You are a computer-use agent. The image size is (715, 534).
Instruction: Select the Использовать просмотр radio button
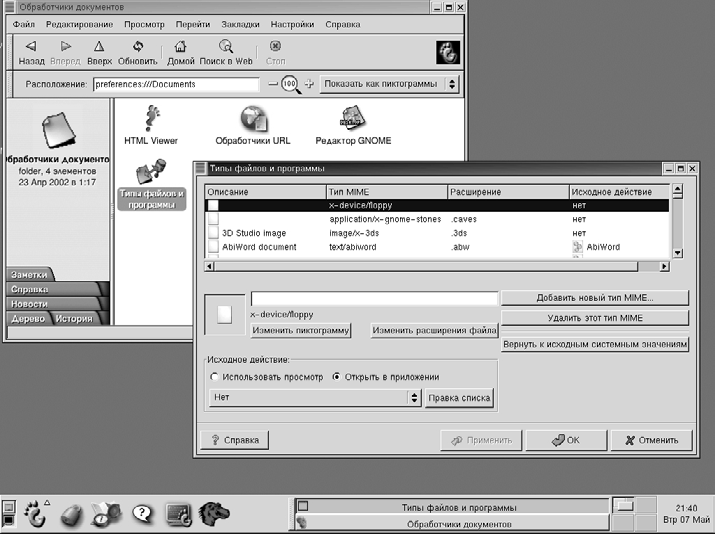pos(215,377)
